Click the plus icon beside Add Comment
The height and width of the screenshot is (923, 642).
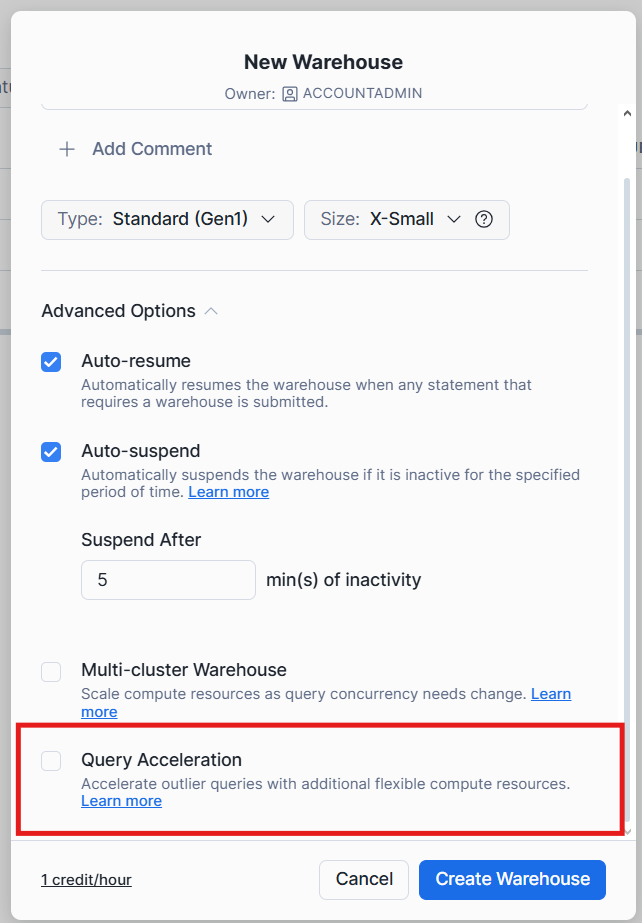tap(67, 149)
